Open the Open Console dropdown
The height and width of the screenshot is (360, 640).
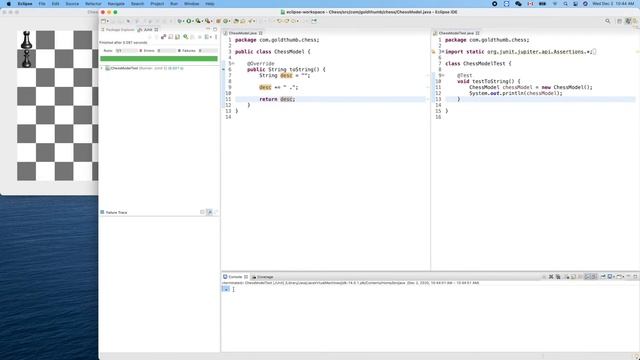(x=623, y=277)
